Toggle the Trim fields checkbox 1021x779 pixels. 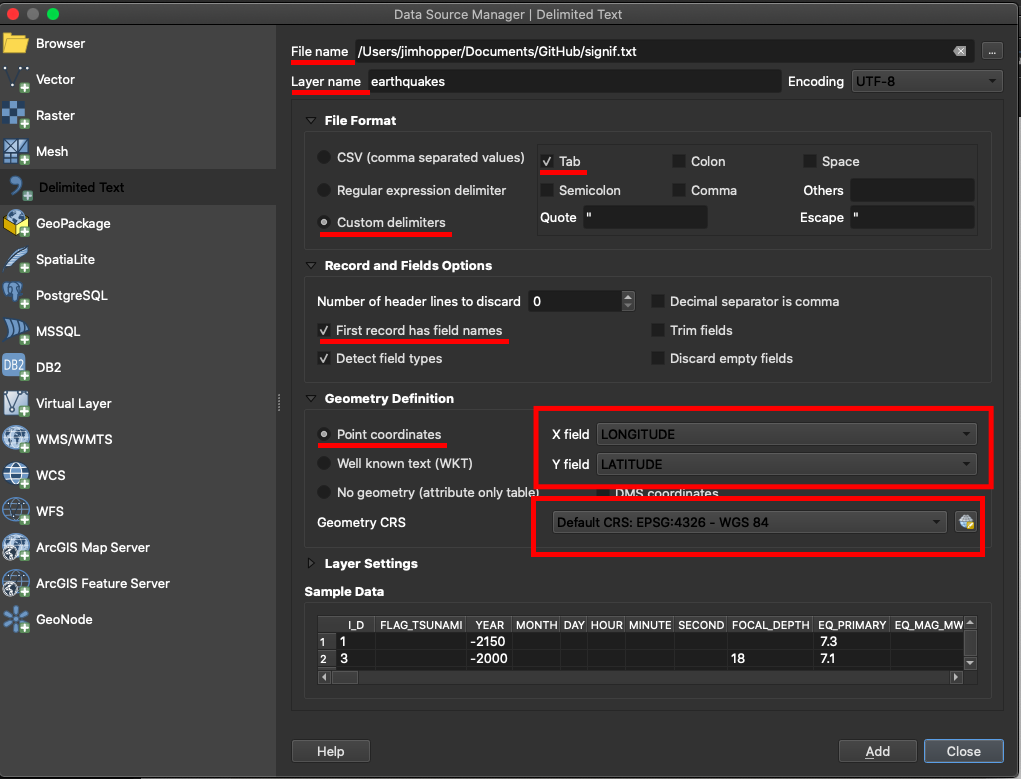tap(658, 330)
